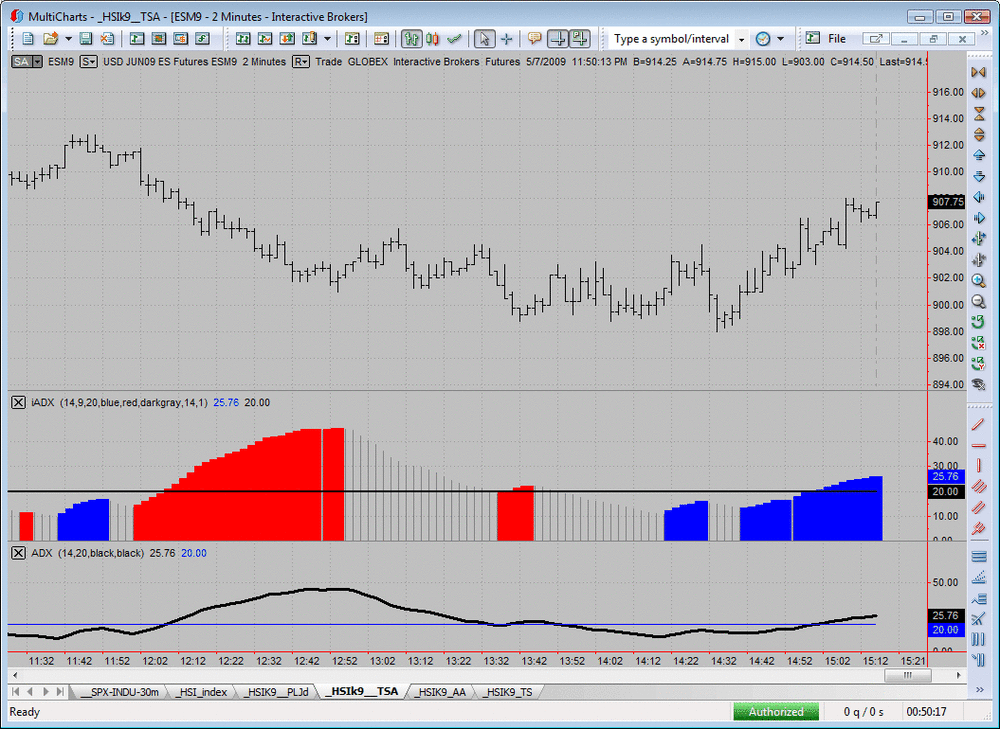Expand the symbol/interval command line dropdown

[741, 40]
